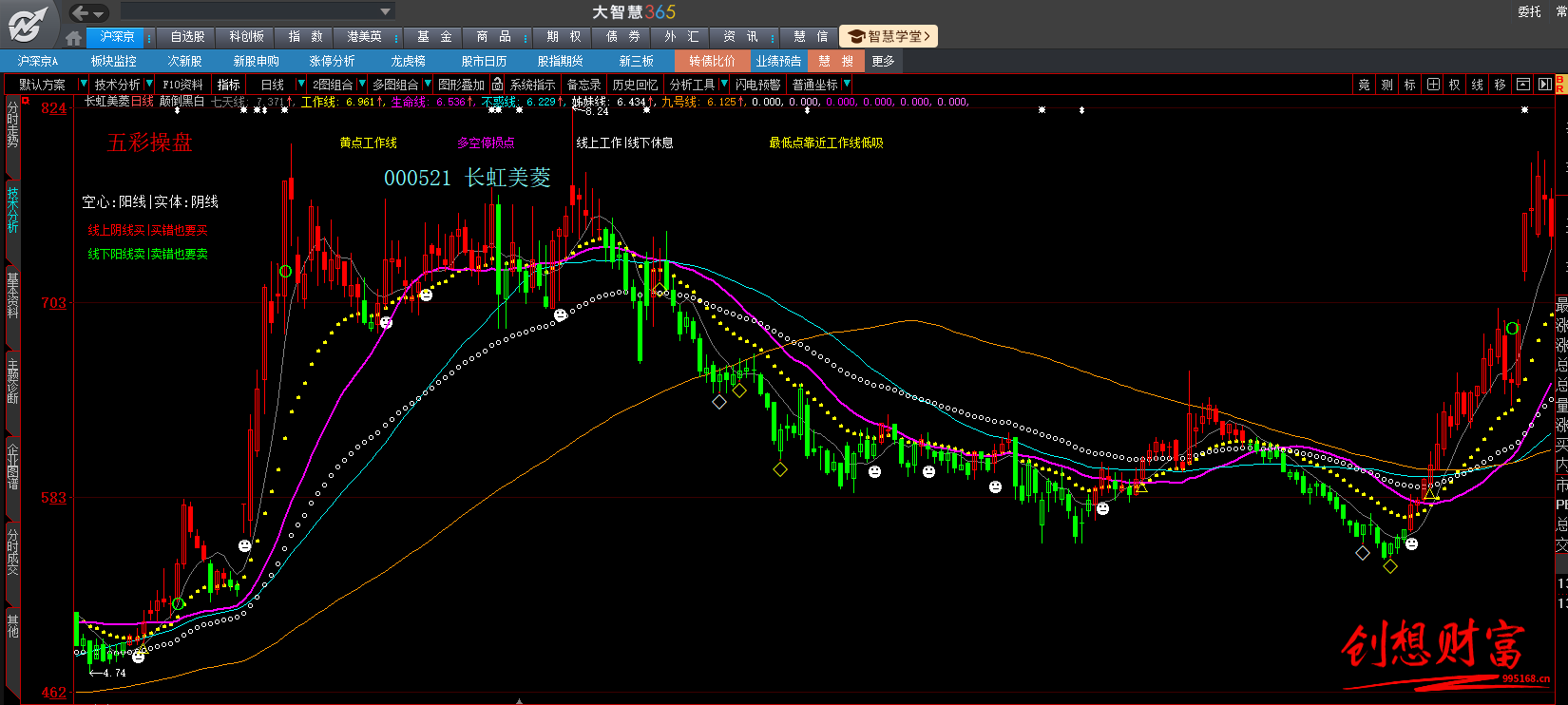Screen dimensions: 1568x705
Task: Click the 委托 trade entrust button
Action: [x=1529, y=12]
